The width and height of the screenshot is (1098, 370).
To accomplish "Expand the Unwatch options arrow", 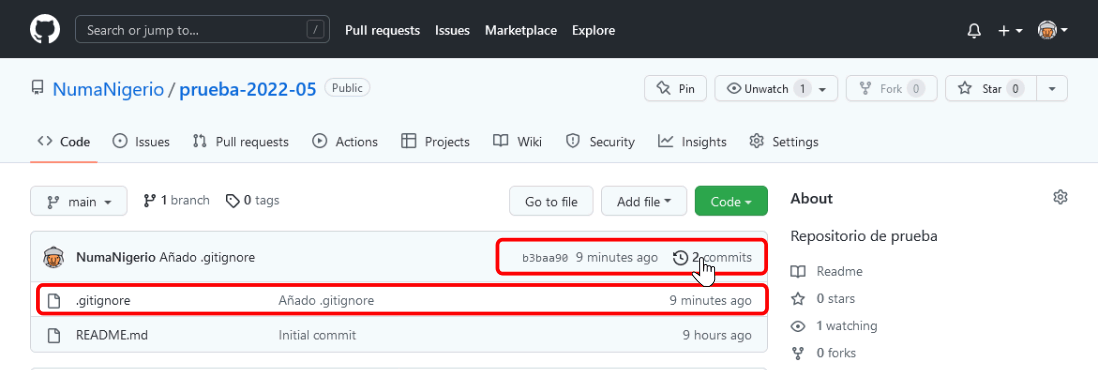I will (823, 89).
